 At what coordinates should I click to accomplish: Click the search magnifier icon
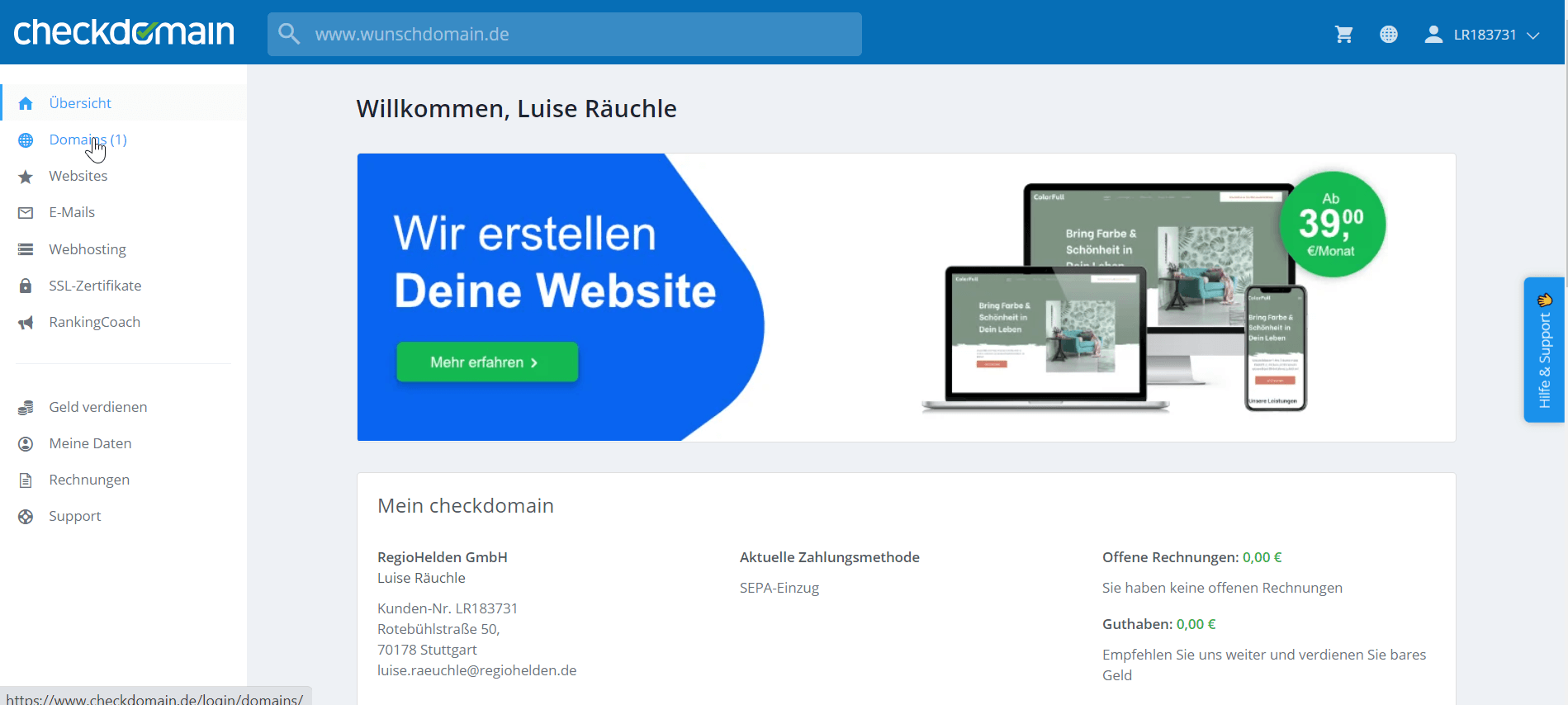tap(289, 34)
